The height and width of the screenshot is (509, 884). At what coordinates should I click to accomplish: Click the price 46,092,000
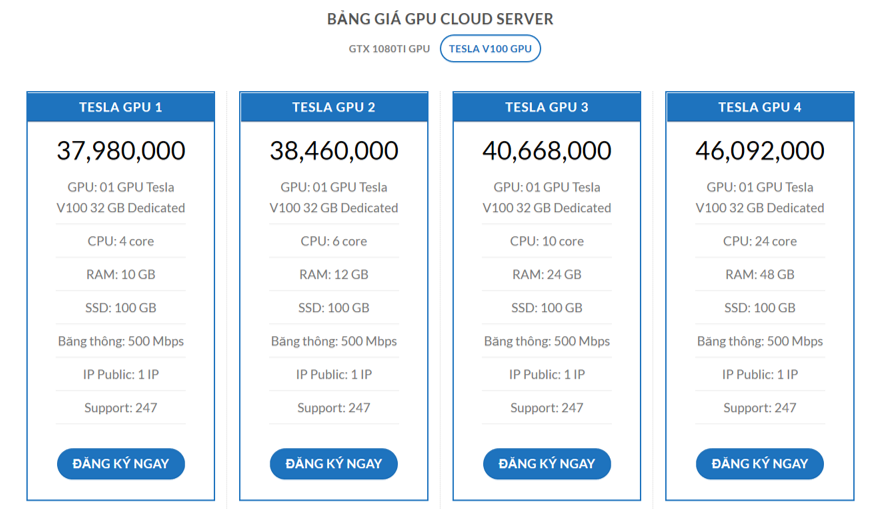[x=759, y=151]
